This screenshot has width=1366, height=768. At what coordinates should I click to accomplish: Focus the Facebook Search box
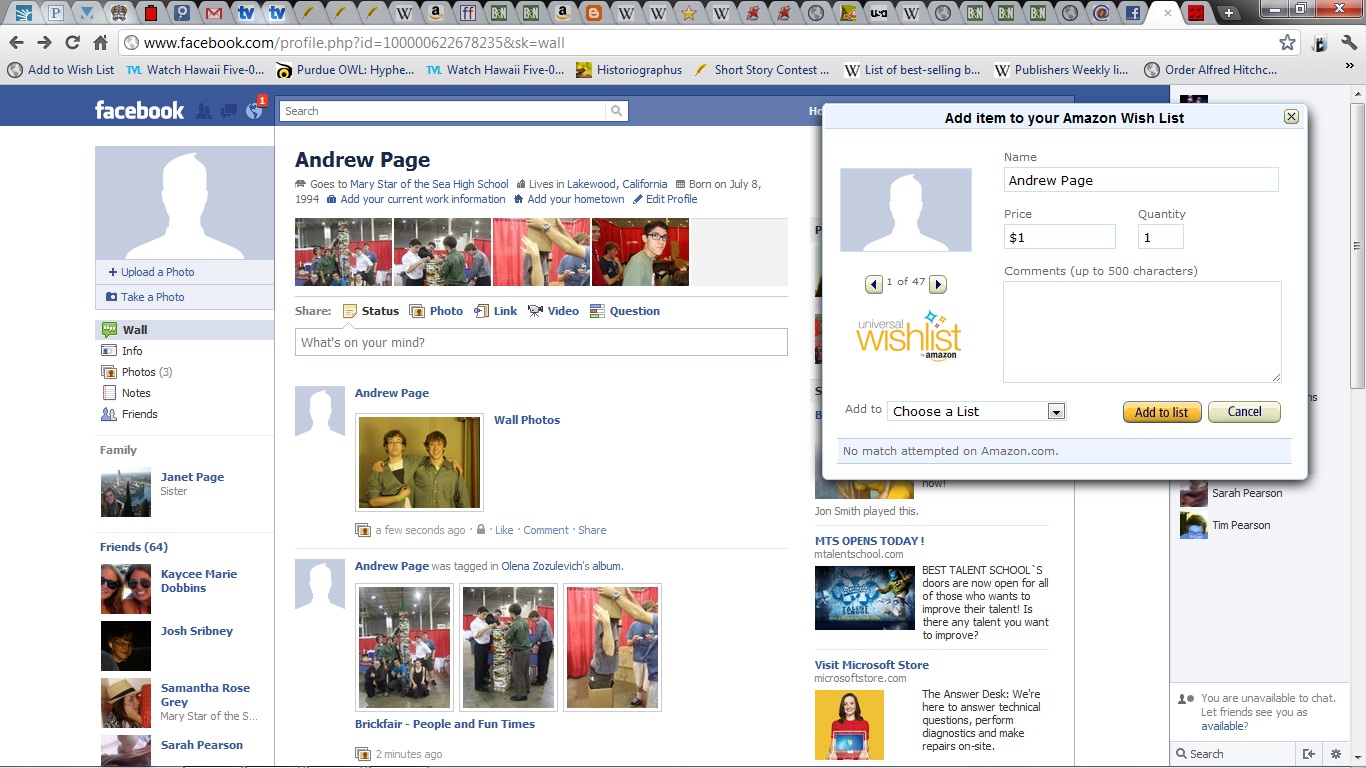[x=443, y=111]
